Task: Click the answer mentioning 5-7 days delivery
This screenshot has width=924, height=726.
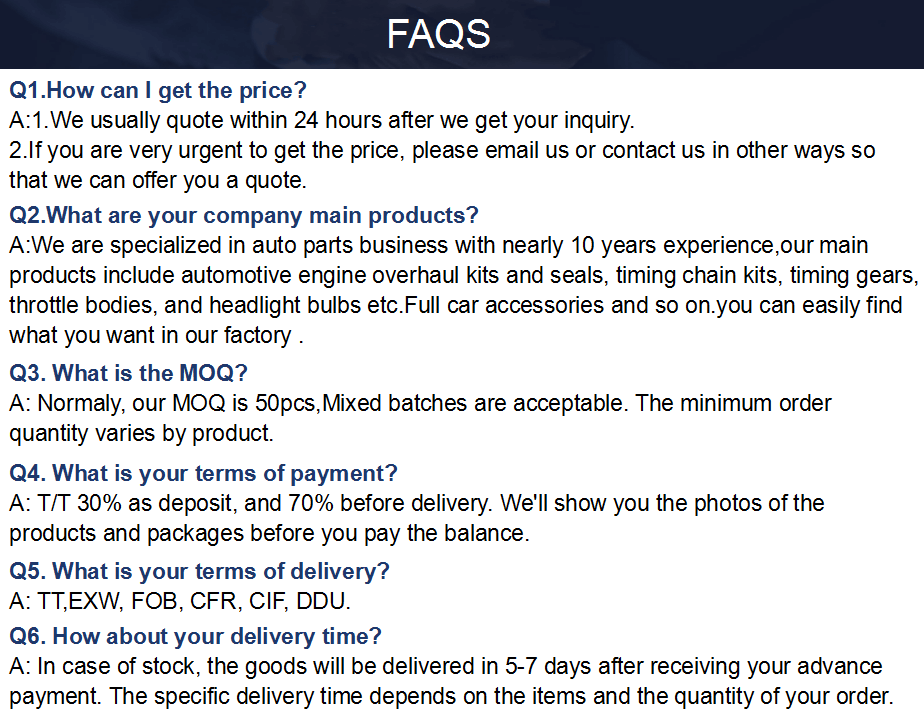Action: [x=446, y=667]
